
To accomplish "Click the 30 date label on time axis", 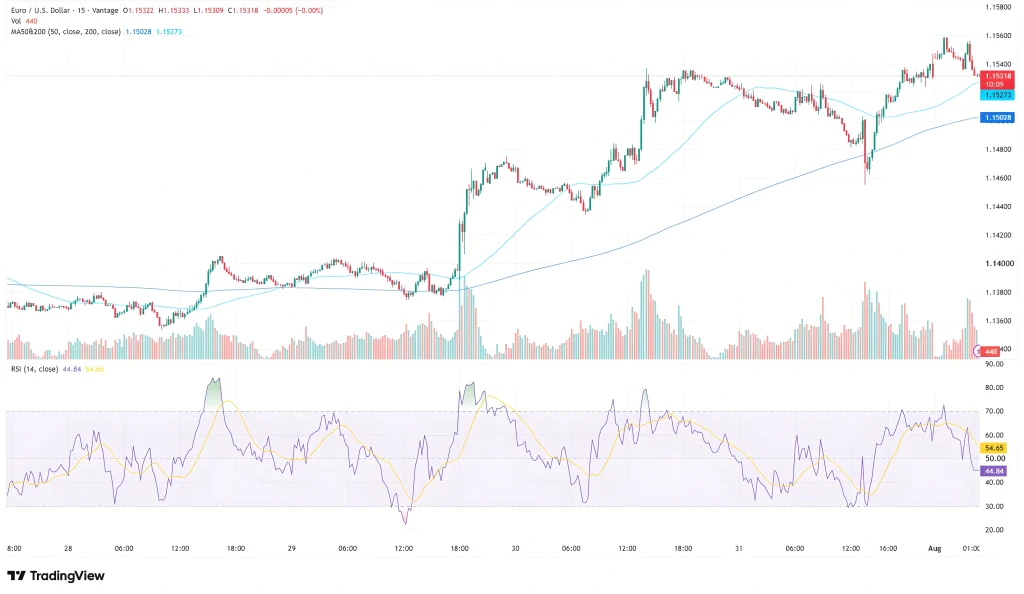I will click(515, 548).
